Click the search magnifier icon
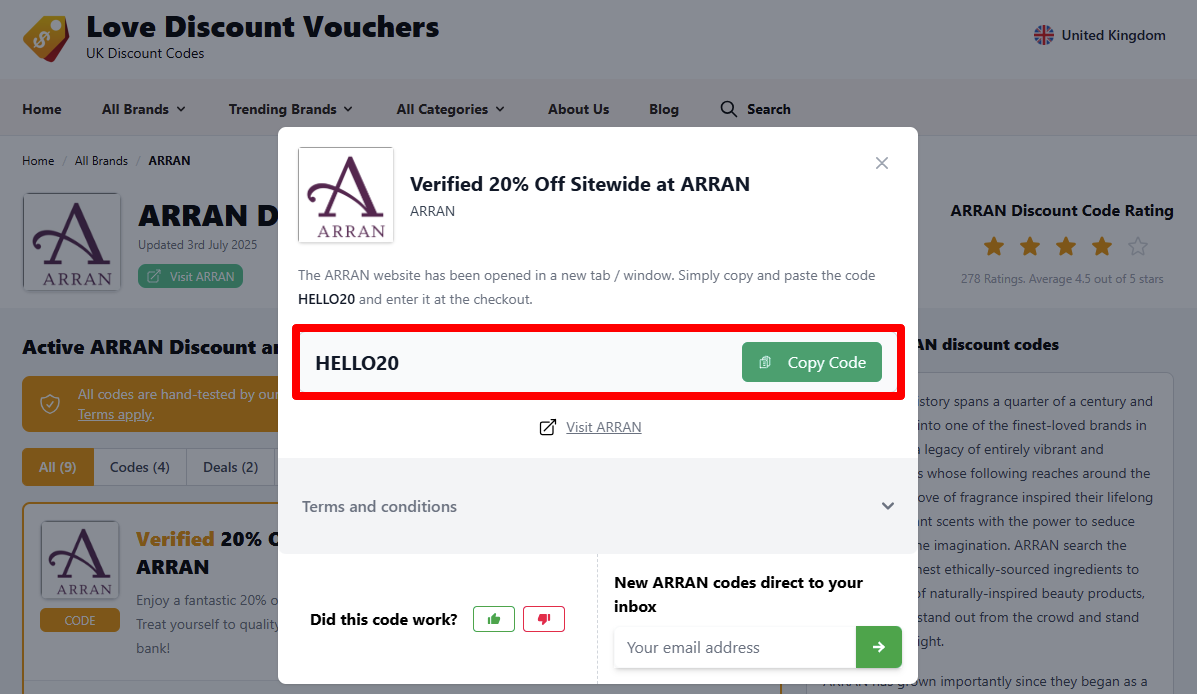 tap(728, 109)
